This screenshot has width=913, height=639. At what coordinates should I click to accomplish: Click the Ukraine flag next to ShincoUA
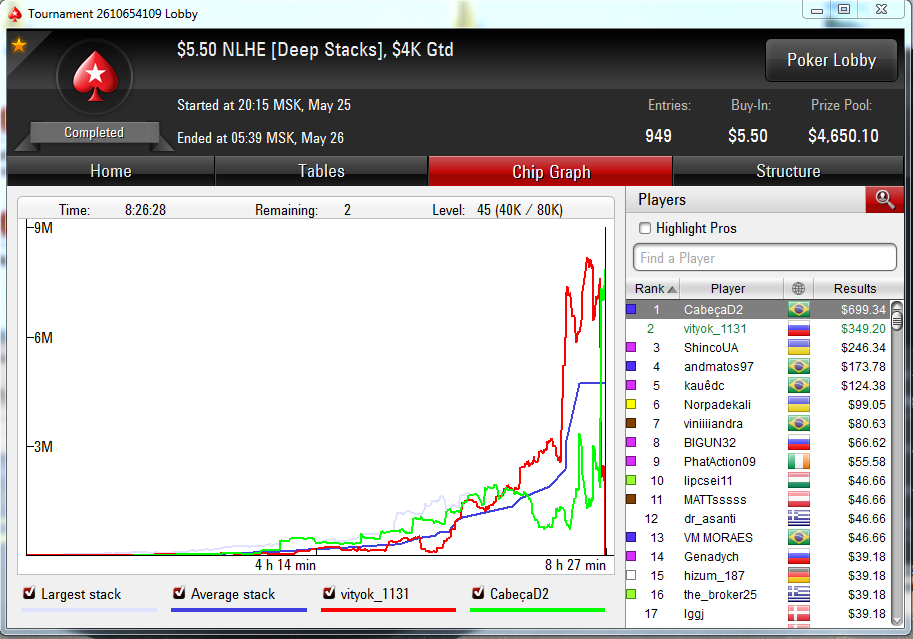click(798, 348)
